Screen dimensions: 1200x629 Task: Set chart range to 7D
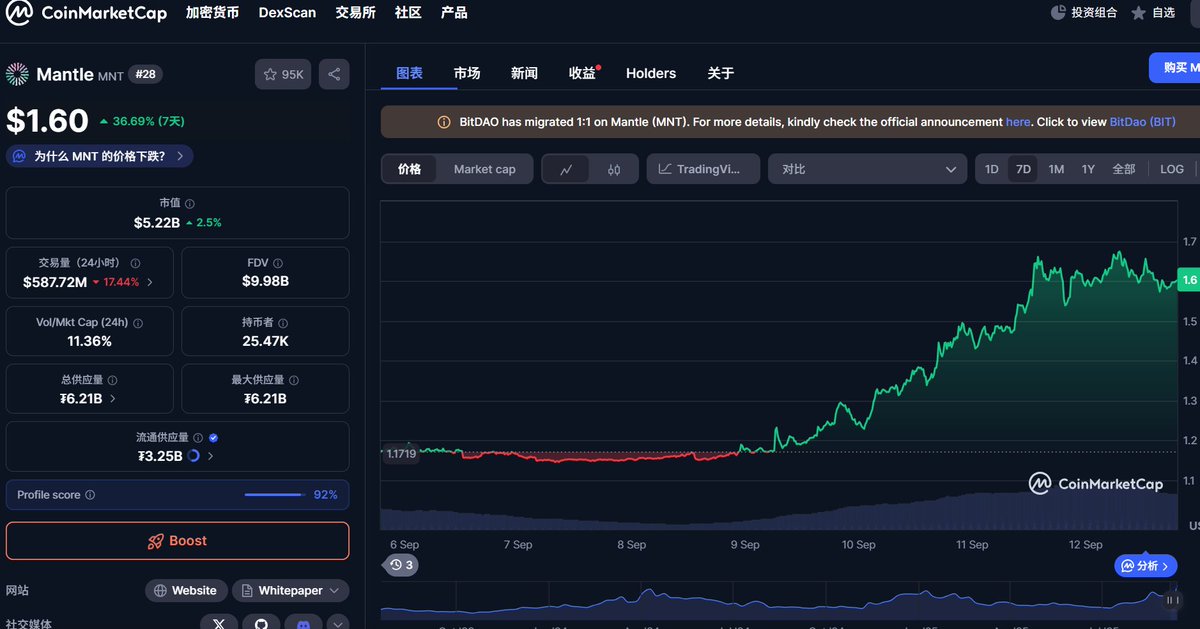tap(1023, 169)
